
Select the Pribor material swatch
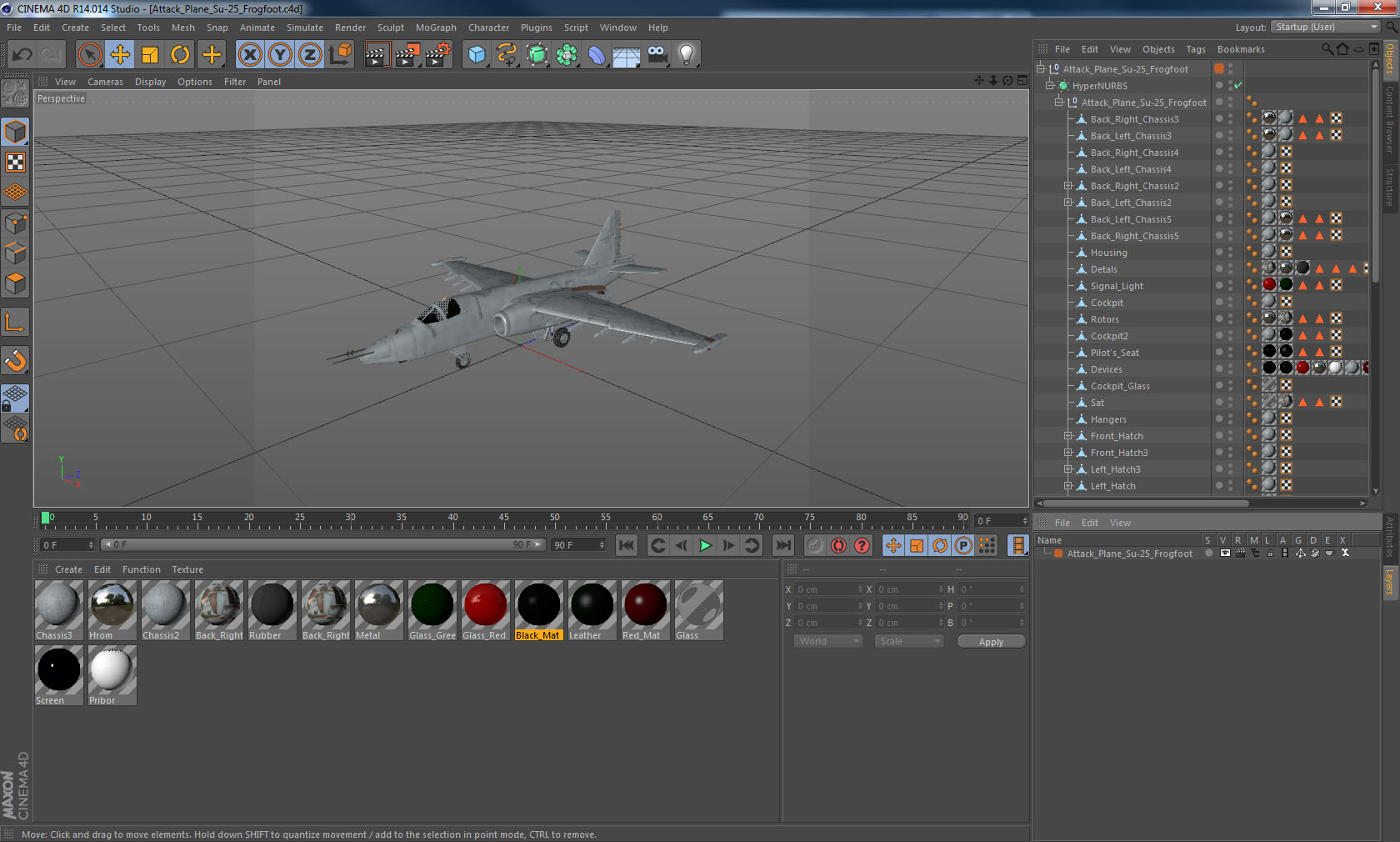[x=112, y=675]
